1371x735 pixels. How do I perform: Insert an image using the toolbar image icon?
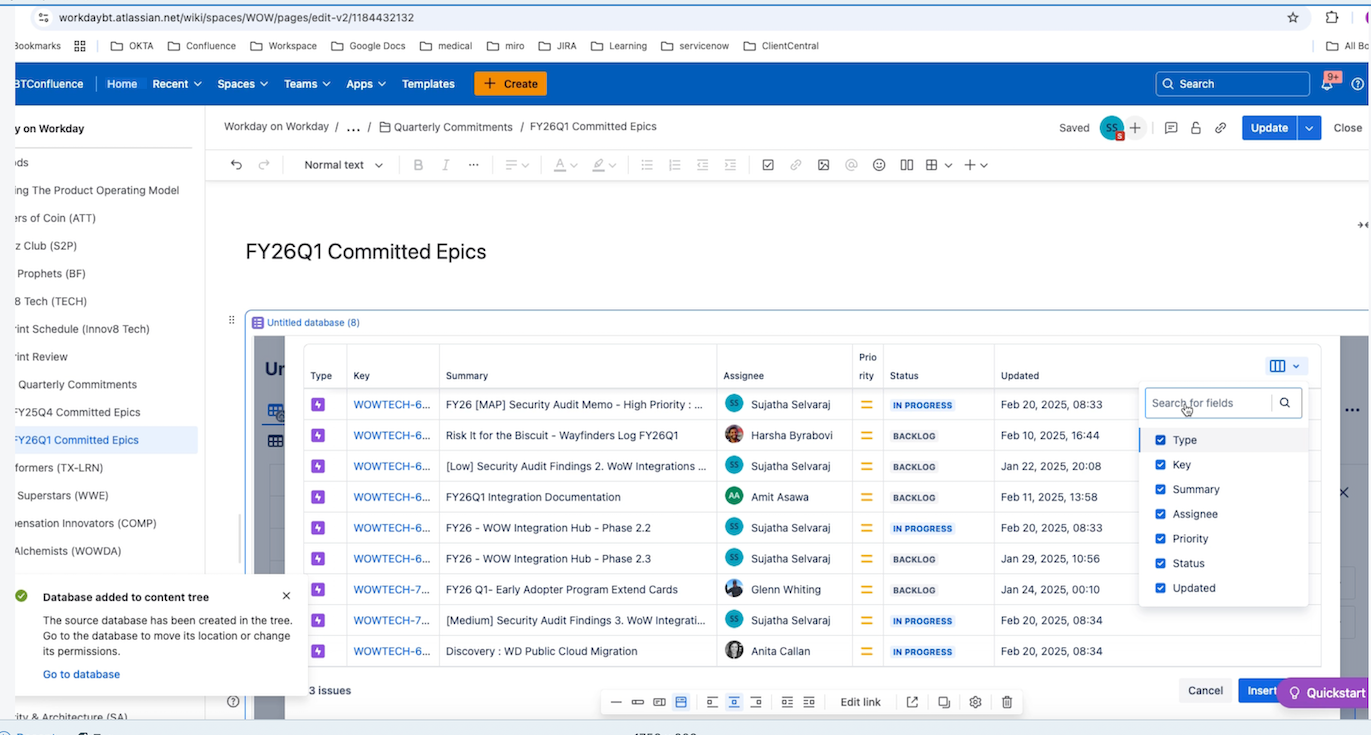[x=823, y=165]
